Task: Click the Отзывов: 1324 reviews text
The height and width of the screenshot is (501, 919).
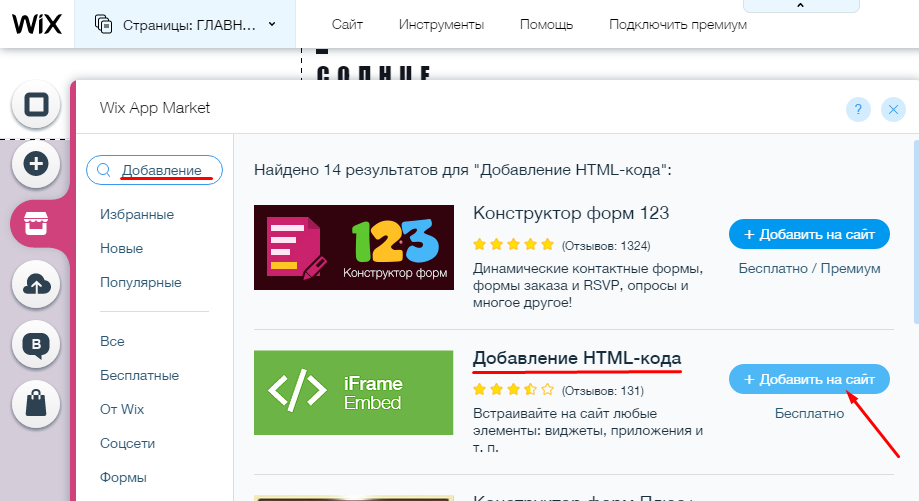Action: point(606,246)
